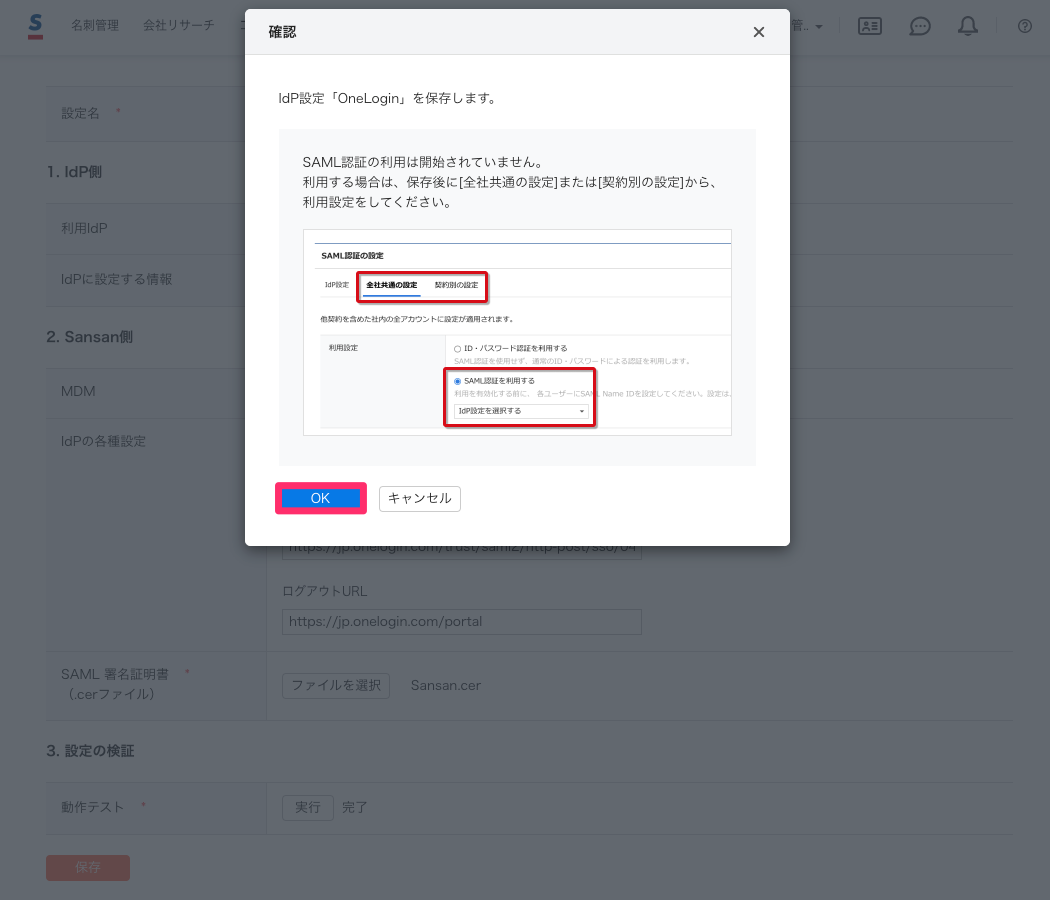
Task: Click the 3. 設定の検証 heading
Action: point(90,751)
